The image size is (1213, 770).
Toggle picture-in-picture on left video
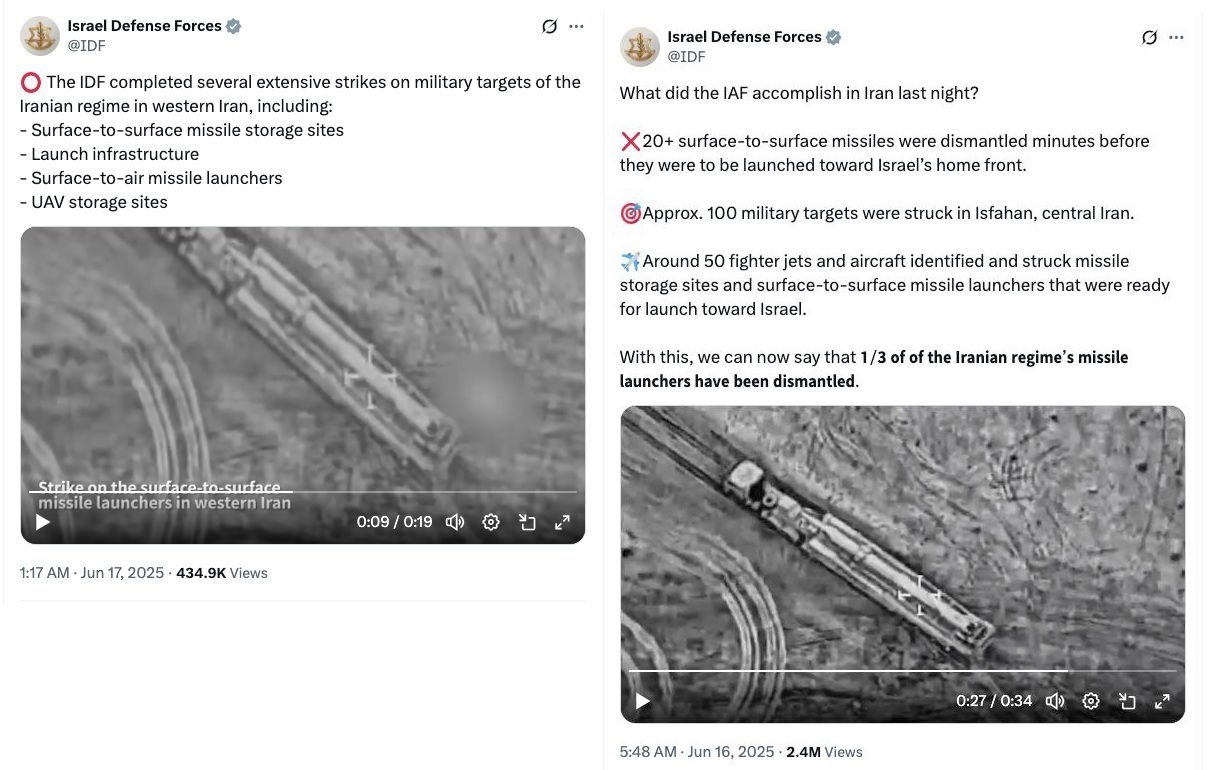527,522
